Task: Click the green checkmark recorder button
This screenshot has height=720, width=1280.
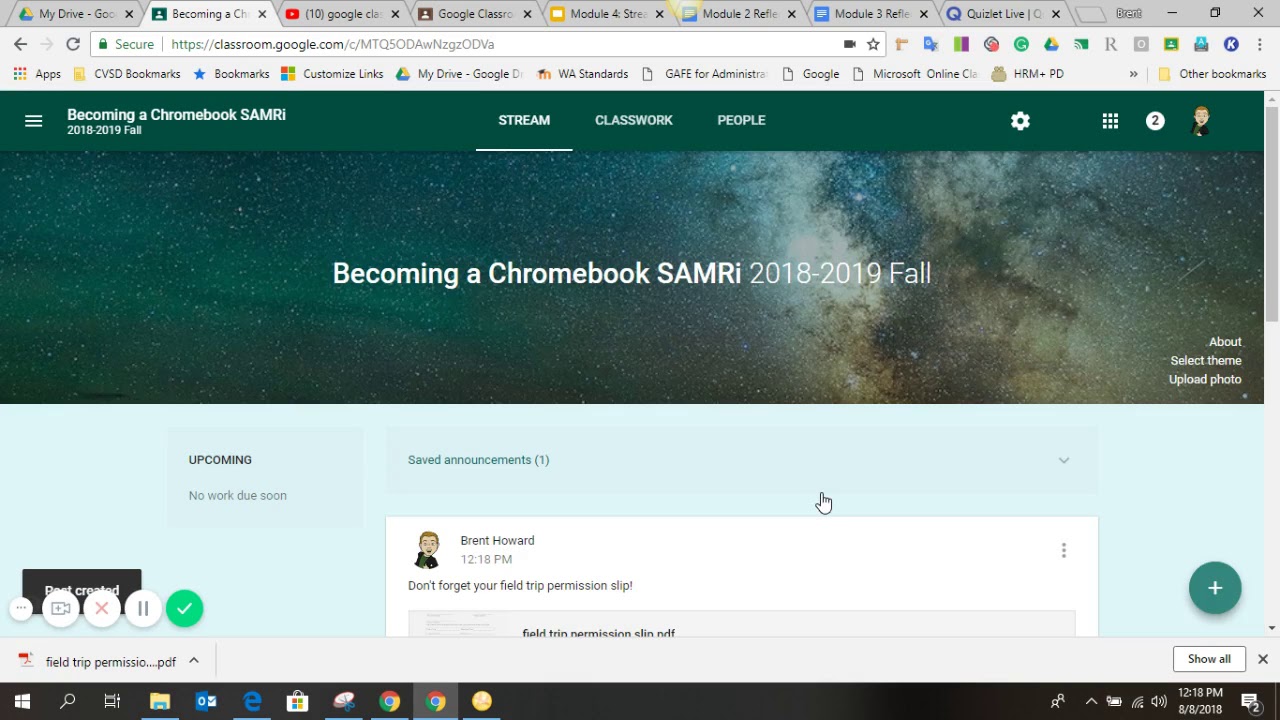Action: click(x=185, y=609)
